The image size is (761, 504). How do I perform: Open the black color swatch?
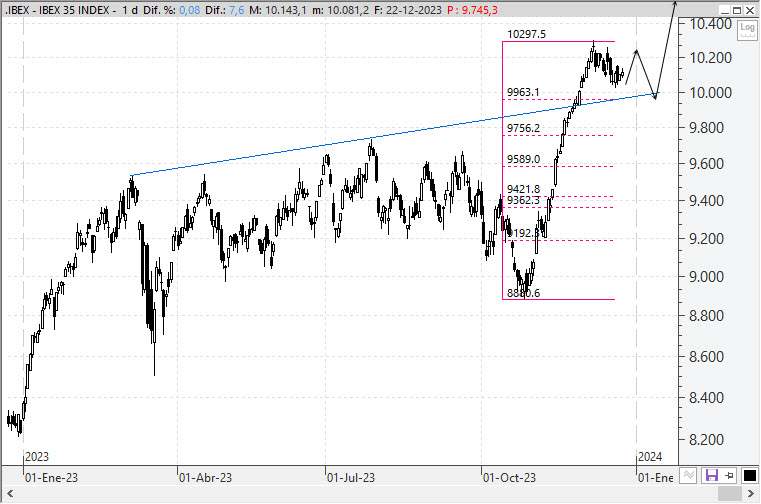(750, 475)
